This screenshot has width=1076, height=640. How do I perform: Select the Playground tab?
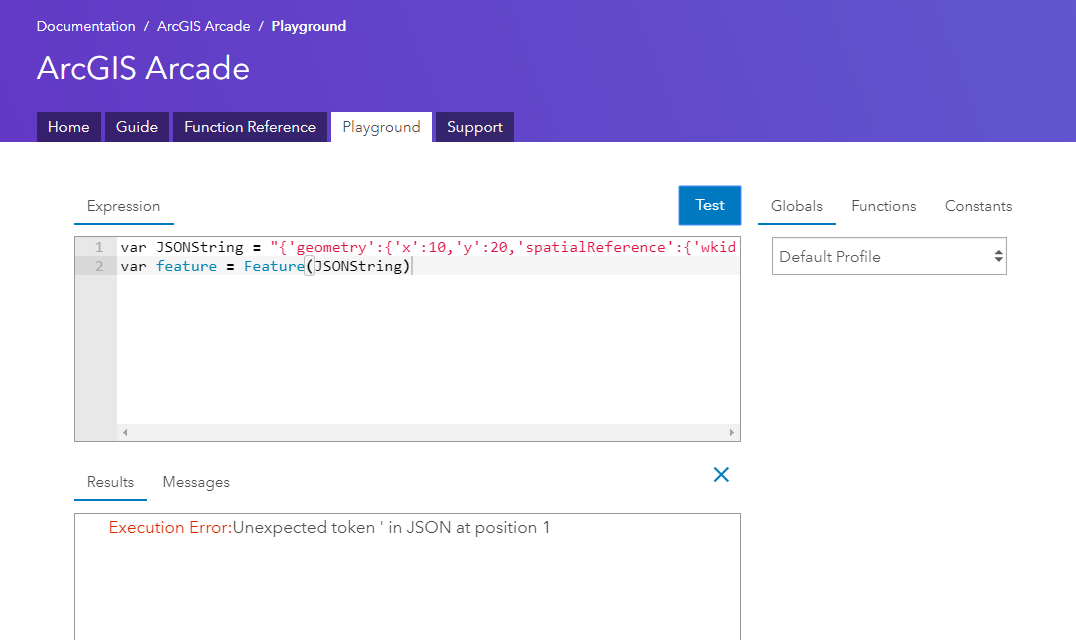click(x=382, y=127)
